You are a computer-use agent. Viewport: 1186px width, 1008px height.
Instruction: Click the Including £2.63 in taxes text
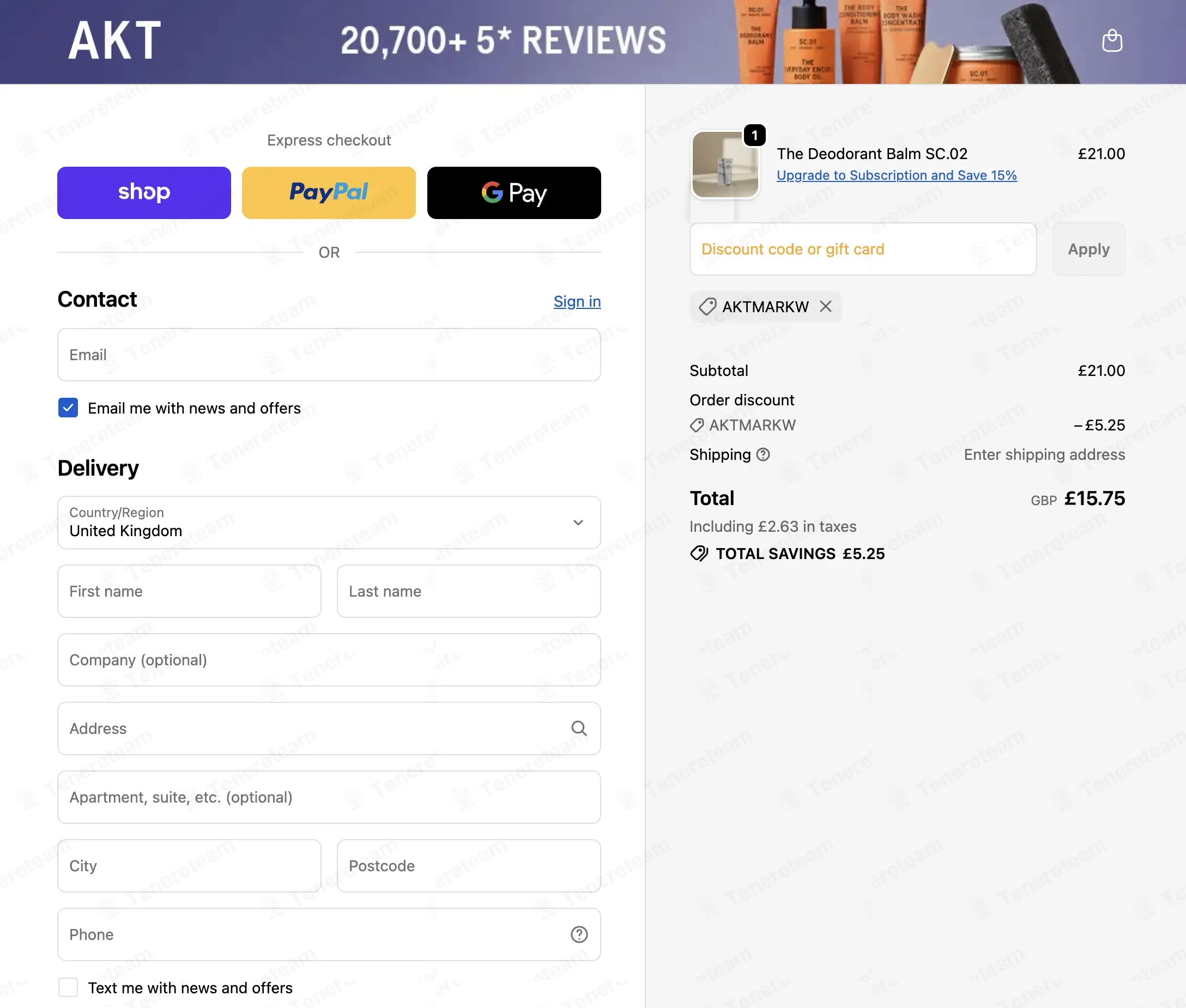click(x=773, y=526)
